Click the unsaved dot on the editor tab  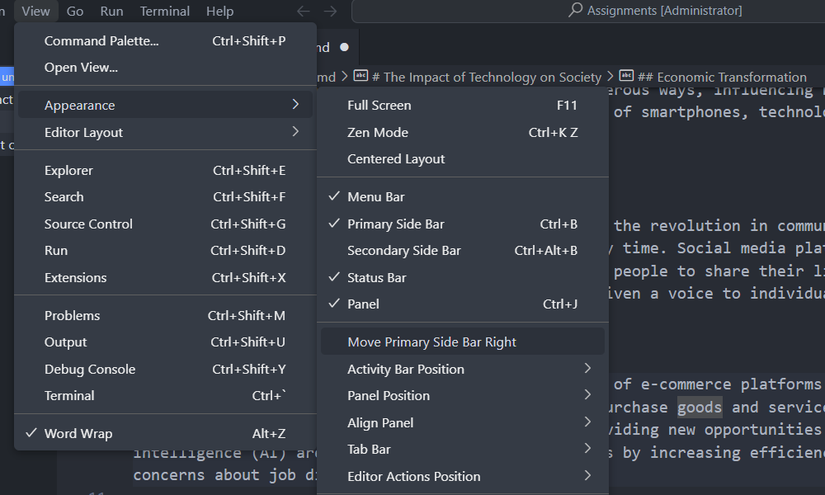tap(345, 47)
